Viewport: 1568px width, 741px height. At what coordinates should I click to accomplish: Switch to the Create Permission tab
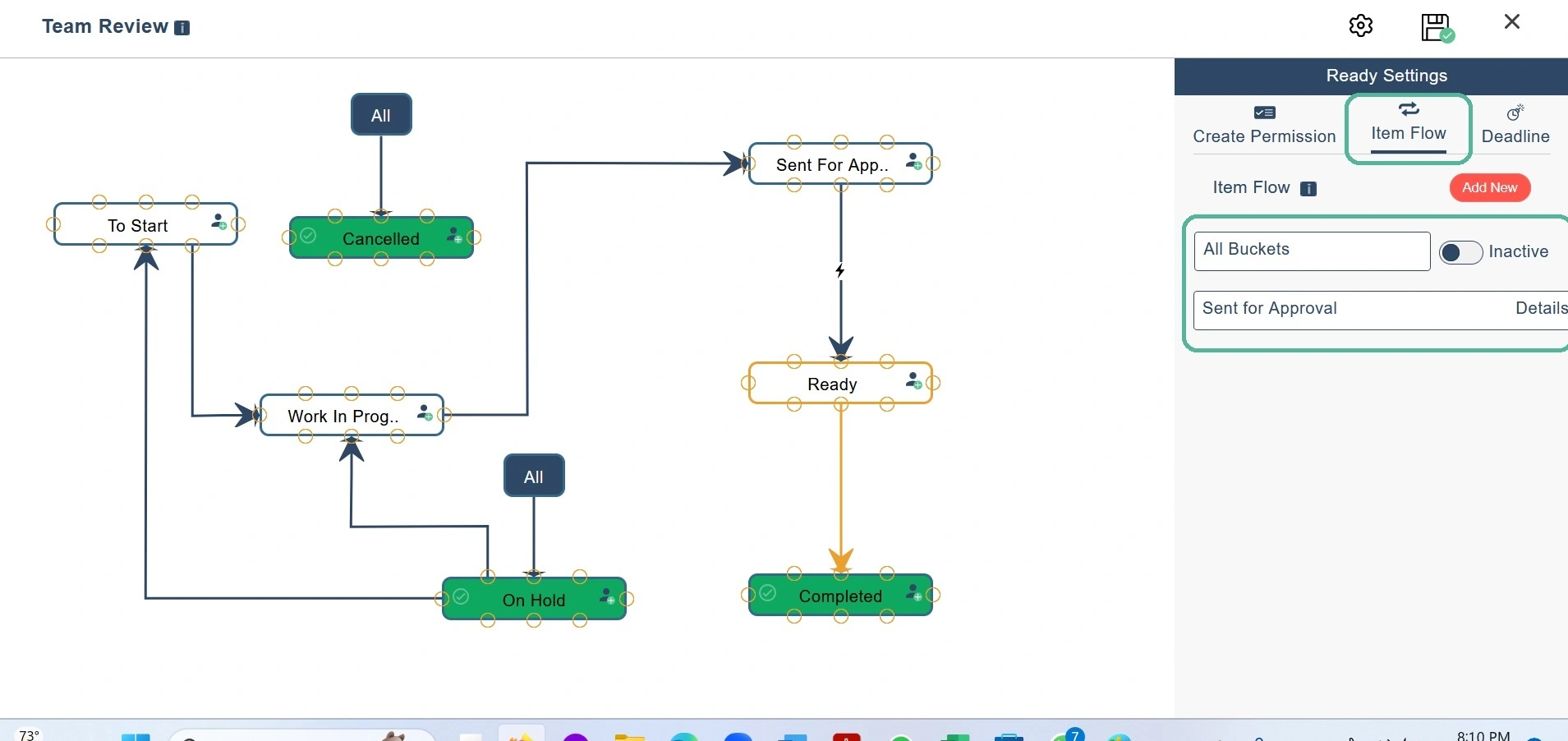pos(1265,127)
